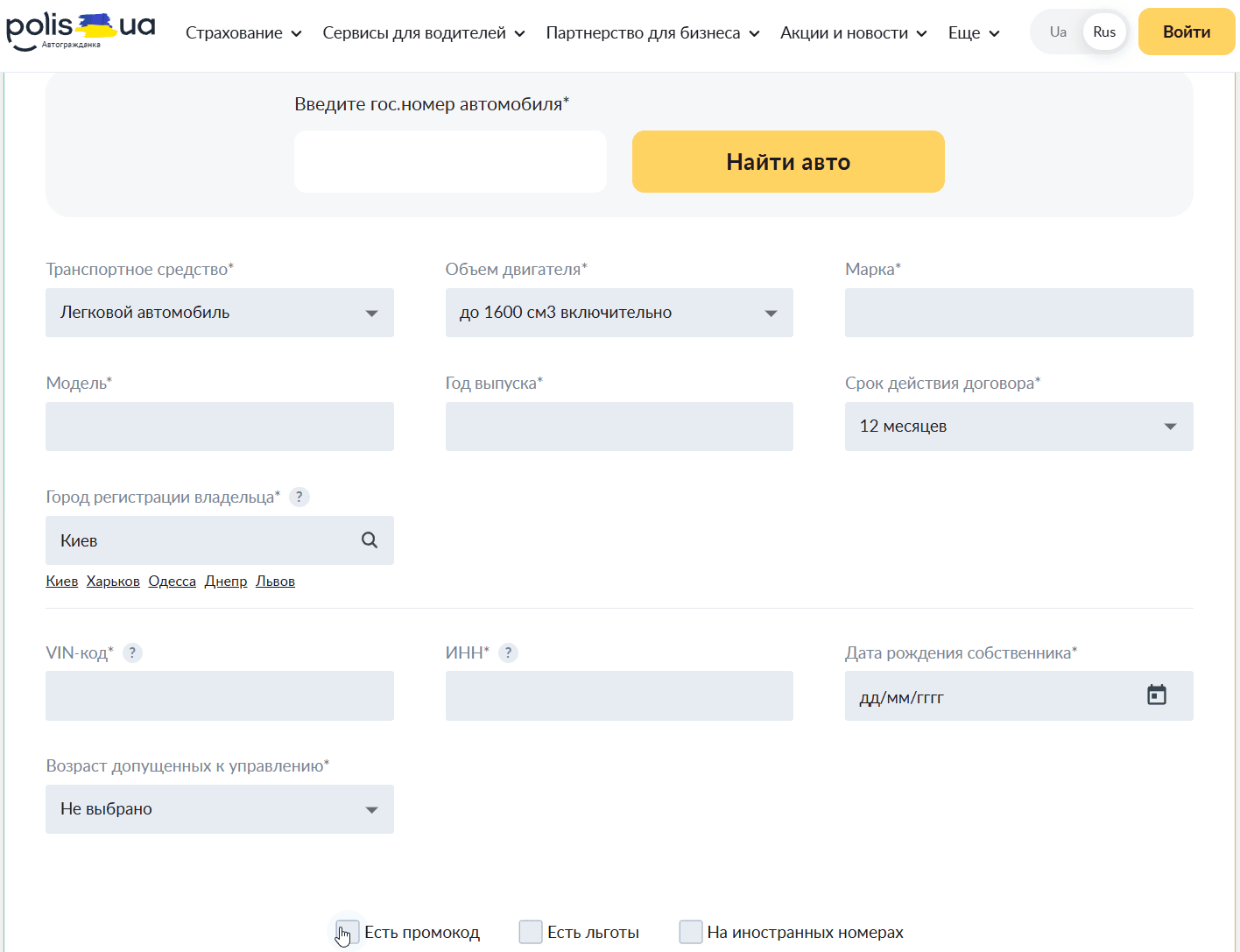Viewport: 1240px width, 952px height.
Task: Enable На иностранных номерах checkbox
Action: click(691, 932)
